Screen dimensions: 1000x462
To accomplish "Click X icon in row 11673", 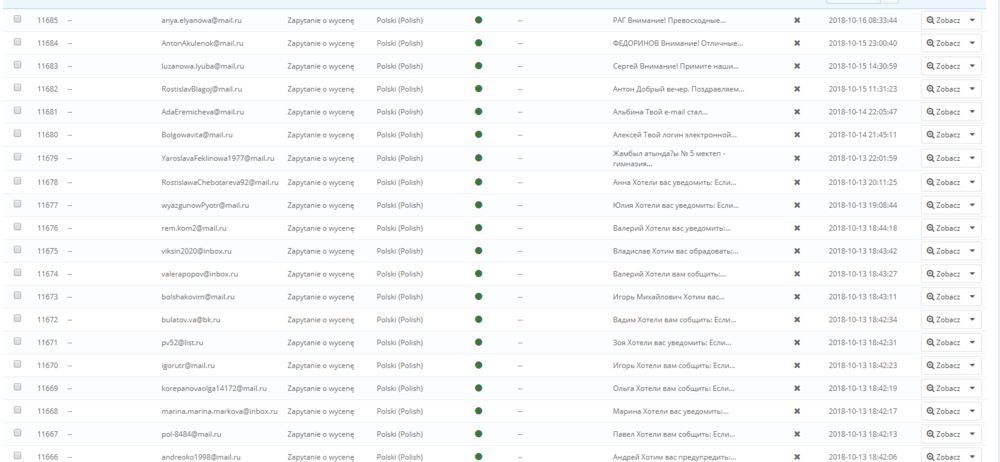I will tap(797, 297).
